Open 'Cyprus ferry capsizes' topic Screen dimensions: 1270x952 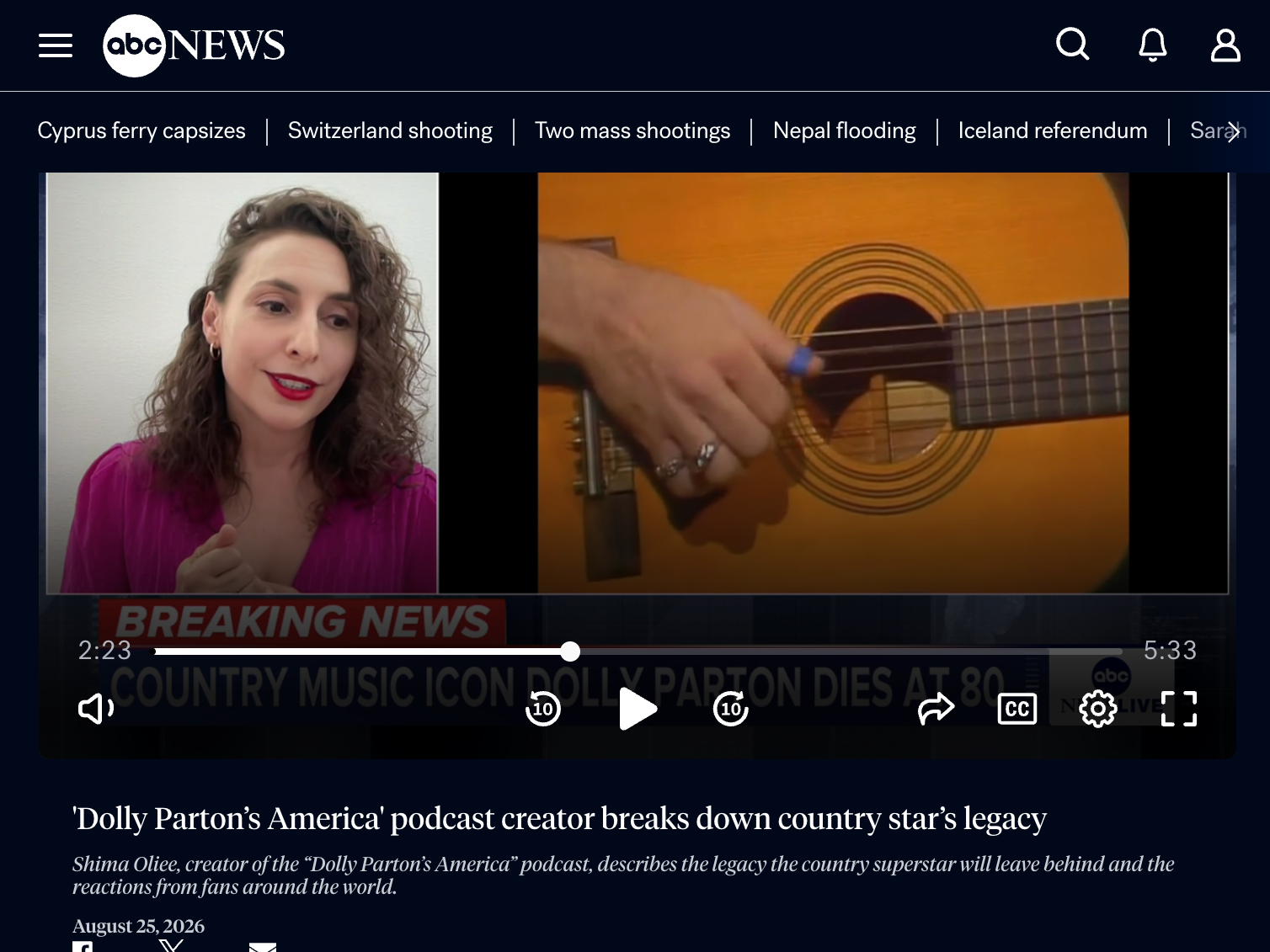pos(141,130)
